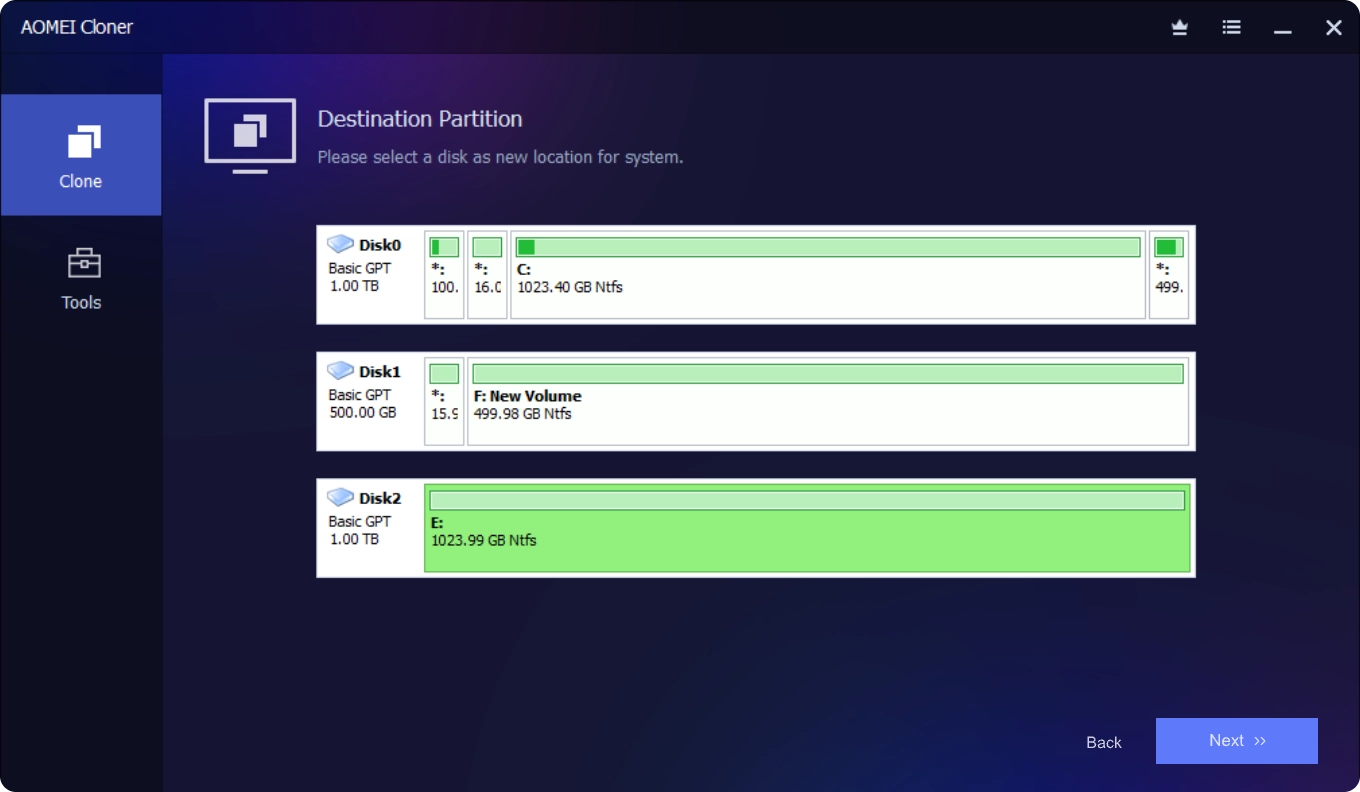The image size is (1360, 792).
Task: Select the E: partition on Disk2
Action: click(807, 540)
